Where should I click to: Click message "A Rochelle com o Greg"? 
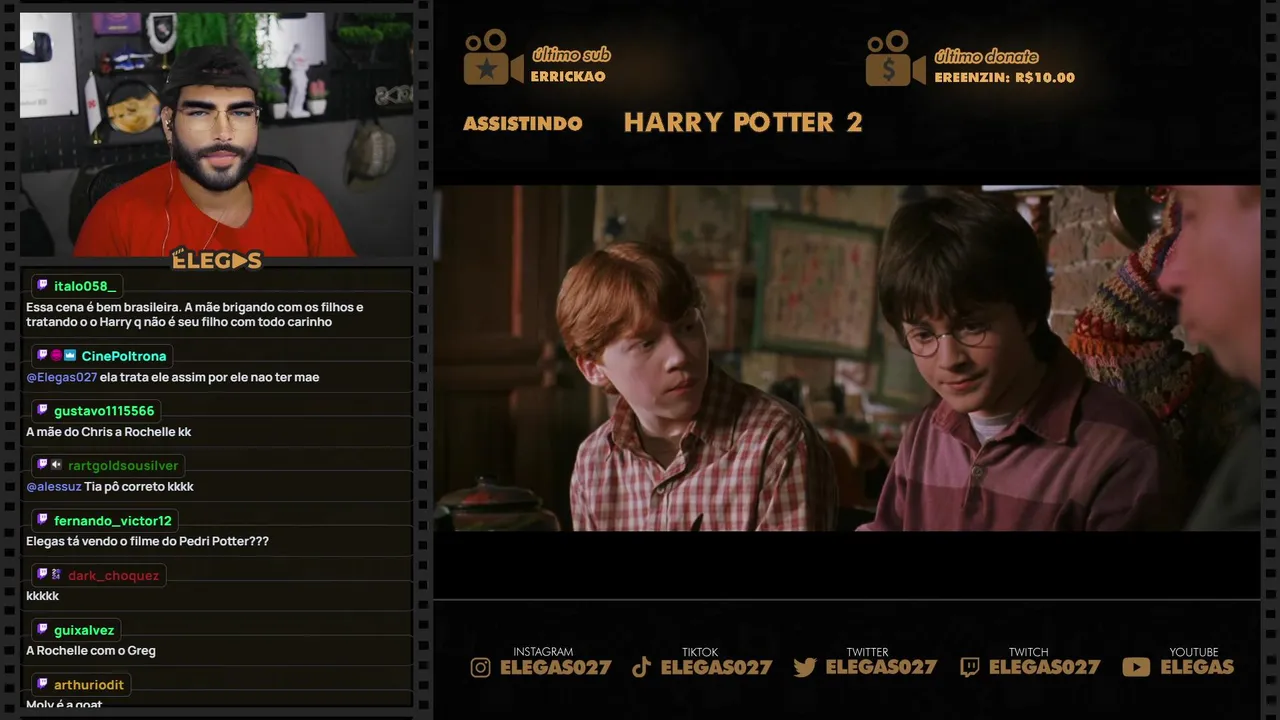pos(91,650)
